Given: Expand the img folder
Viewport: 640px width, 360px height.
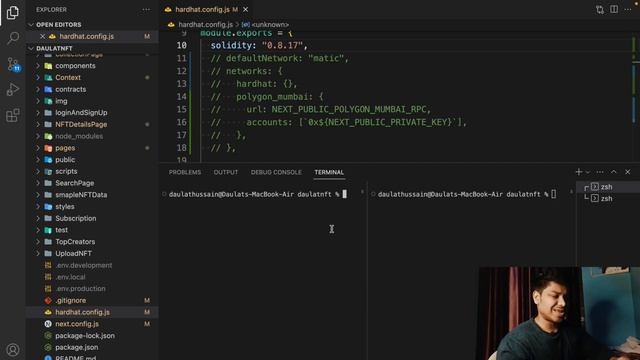Looking at the screenshot, I should (38, 101).
